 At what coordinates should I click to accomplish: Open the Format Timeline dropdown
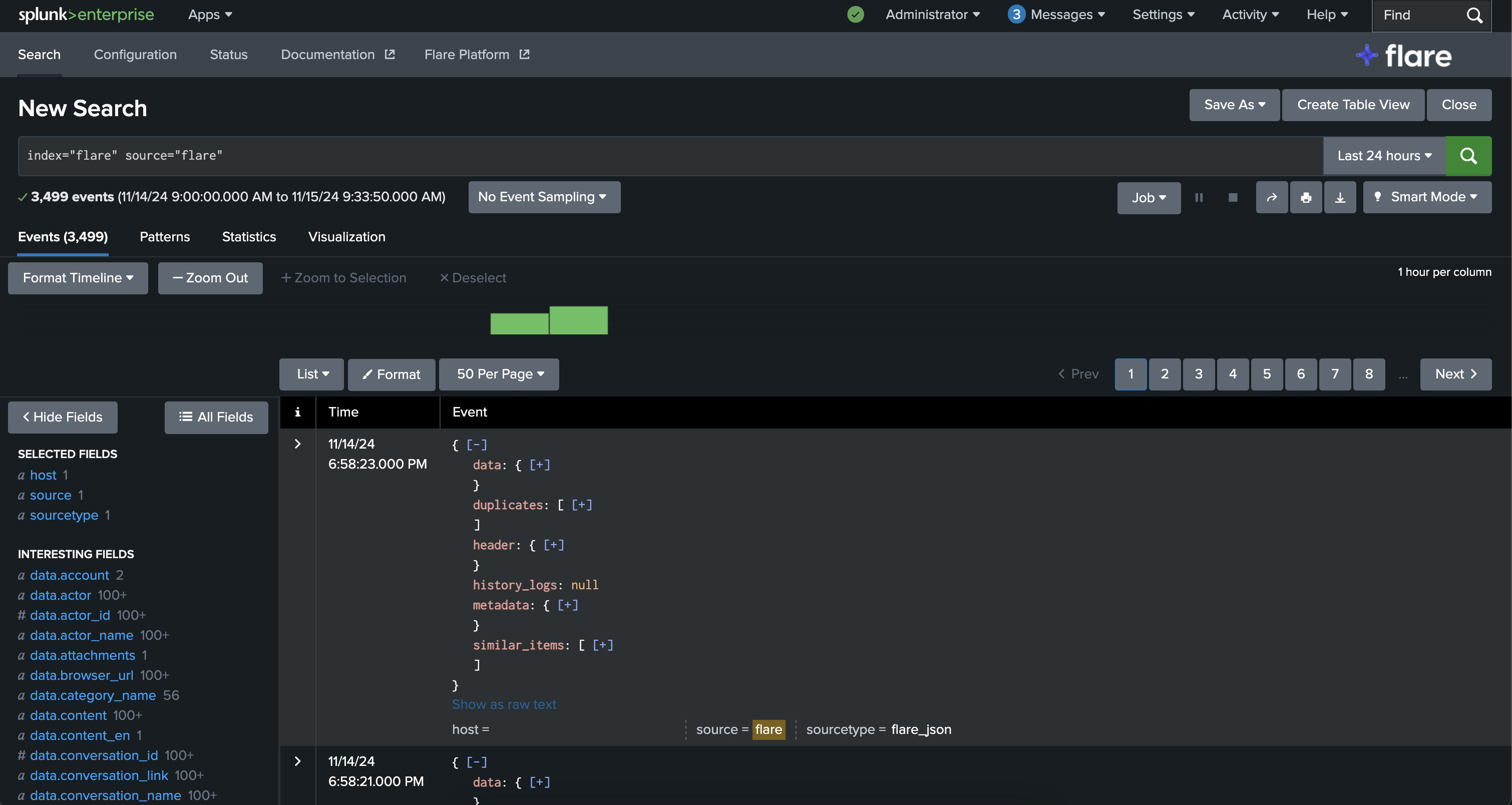(78, 278)
